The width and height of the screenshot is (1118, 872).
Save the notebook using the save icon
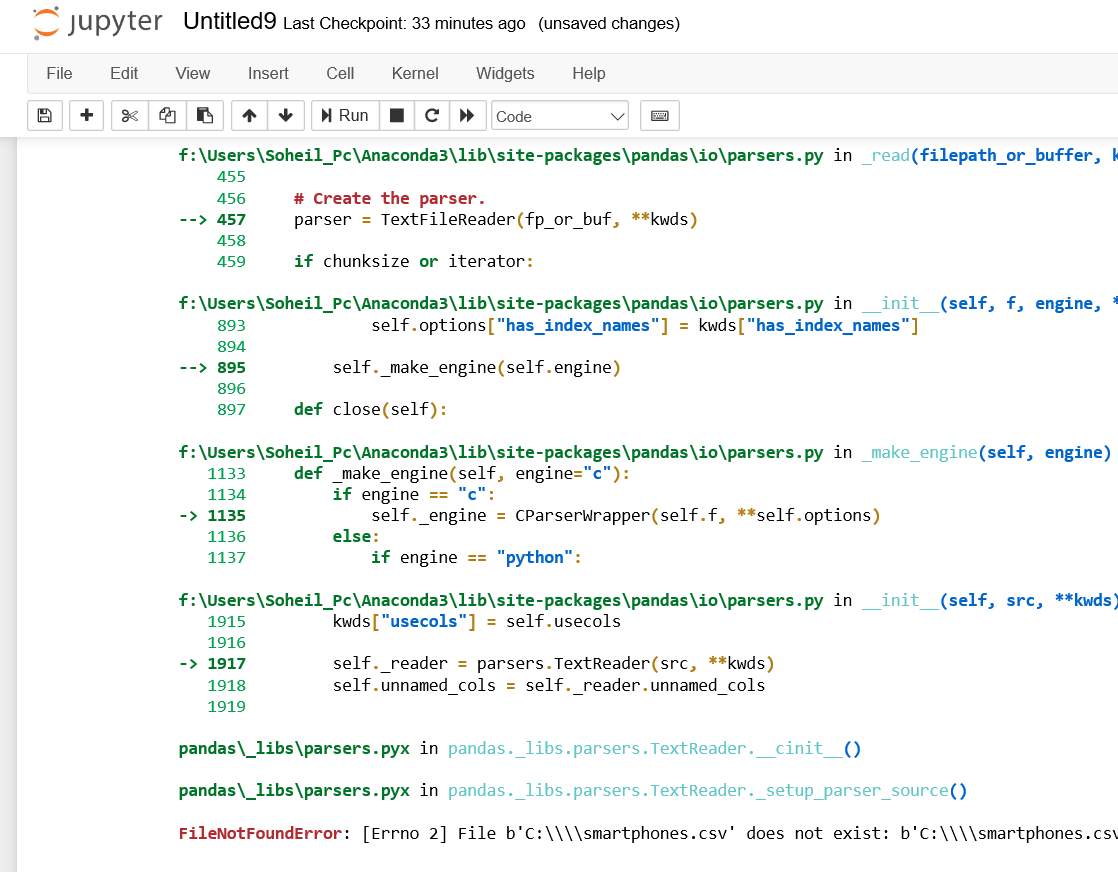44,115
